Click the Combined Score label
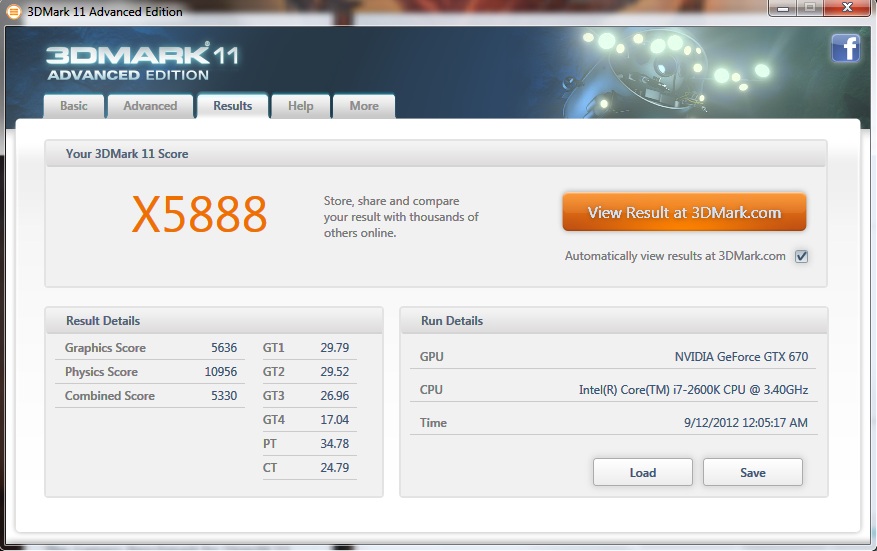The image size is (877, 551). (x=110, y=396)
